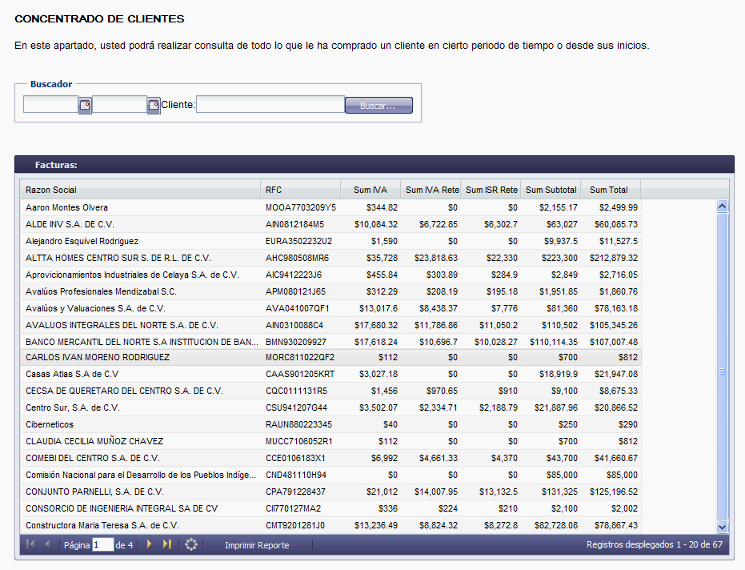
Task: Click Sum ISR Rete value $6,302.7
Action: tap(501, 224)
